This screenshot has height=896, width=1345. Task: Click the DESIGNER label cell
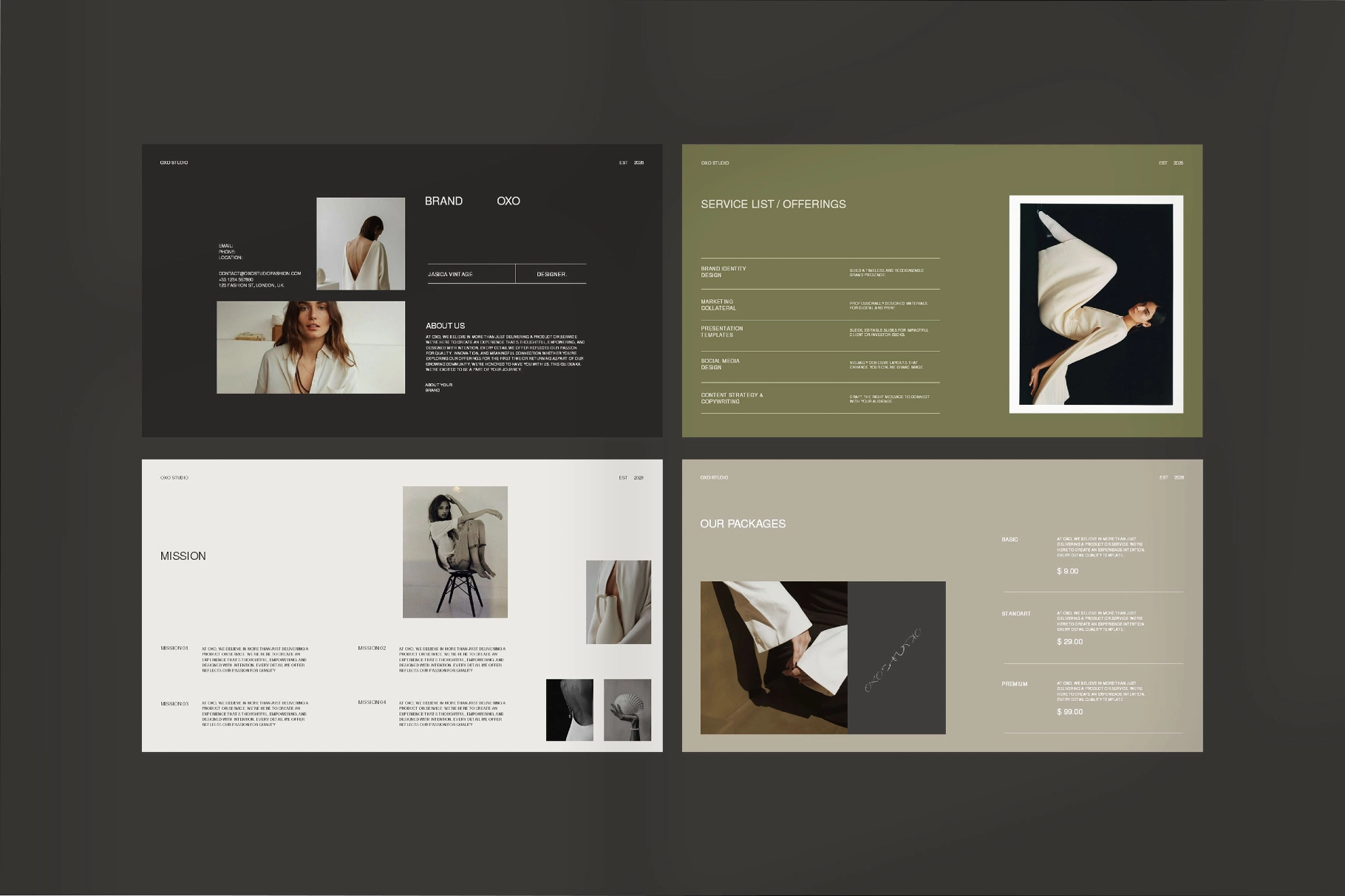click(x=552, y=273)
